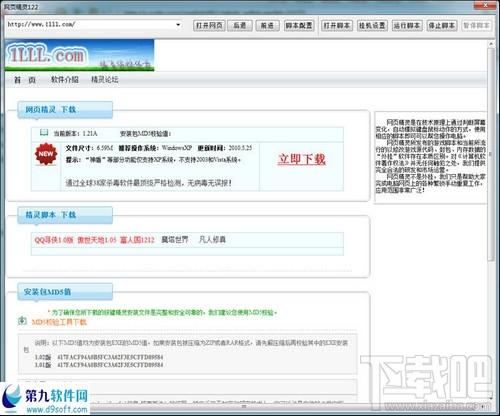Open 挂机设置 settings
Image resolution: width=500 pixels, height=416 pixels.
372,25
